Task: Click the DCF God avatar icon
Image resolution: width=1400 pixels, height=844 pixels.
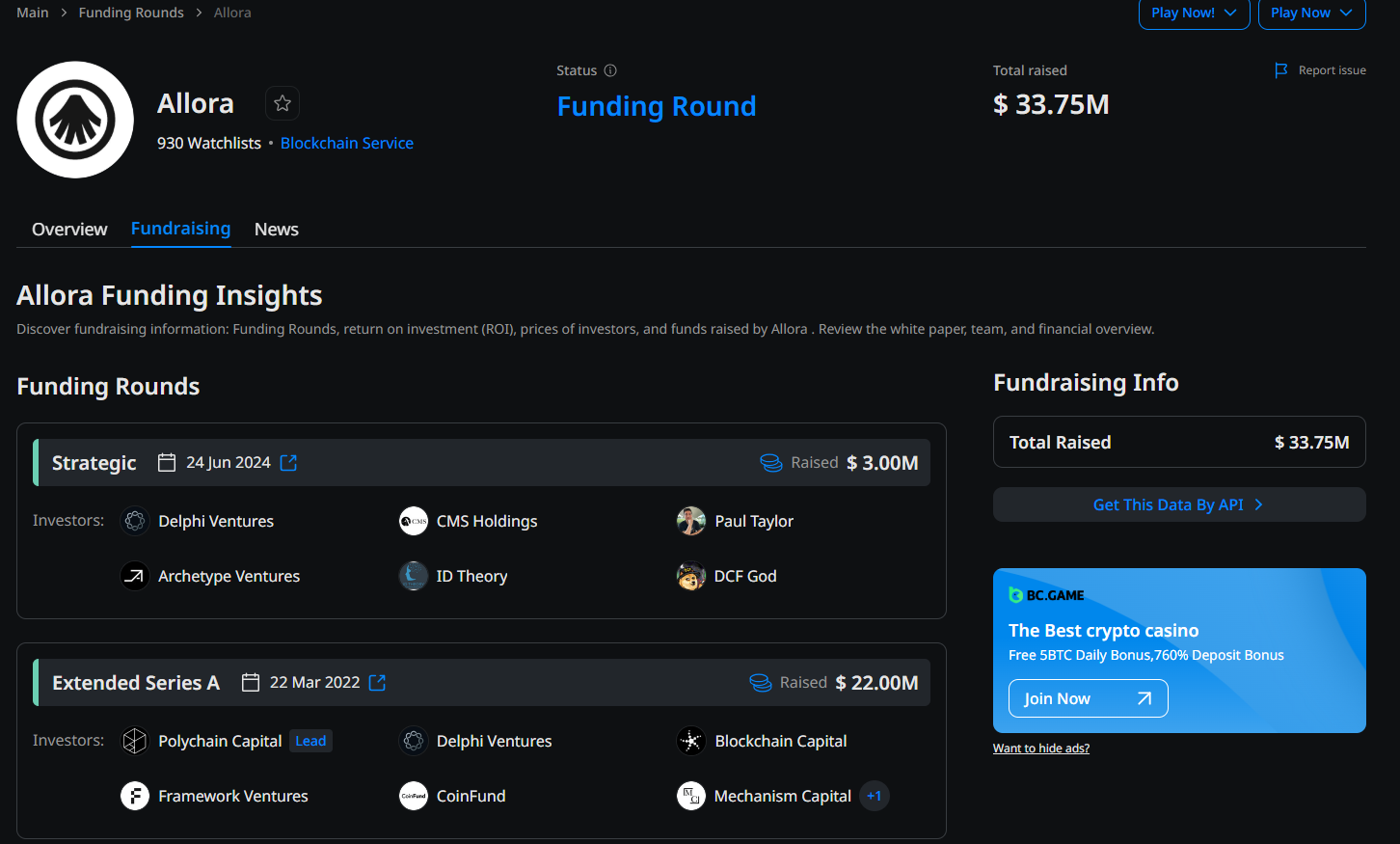Action: [691, 577]
